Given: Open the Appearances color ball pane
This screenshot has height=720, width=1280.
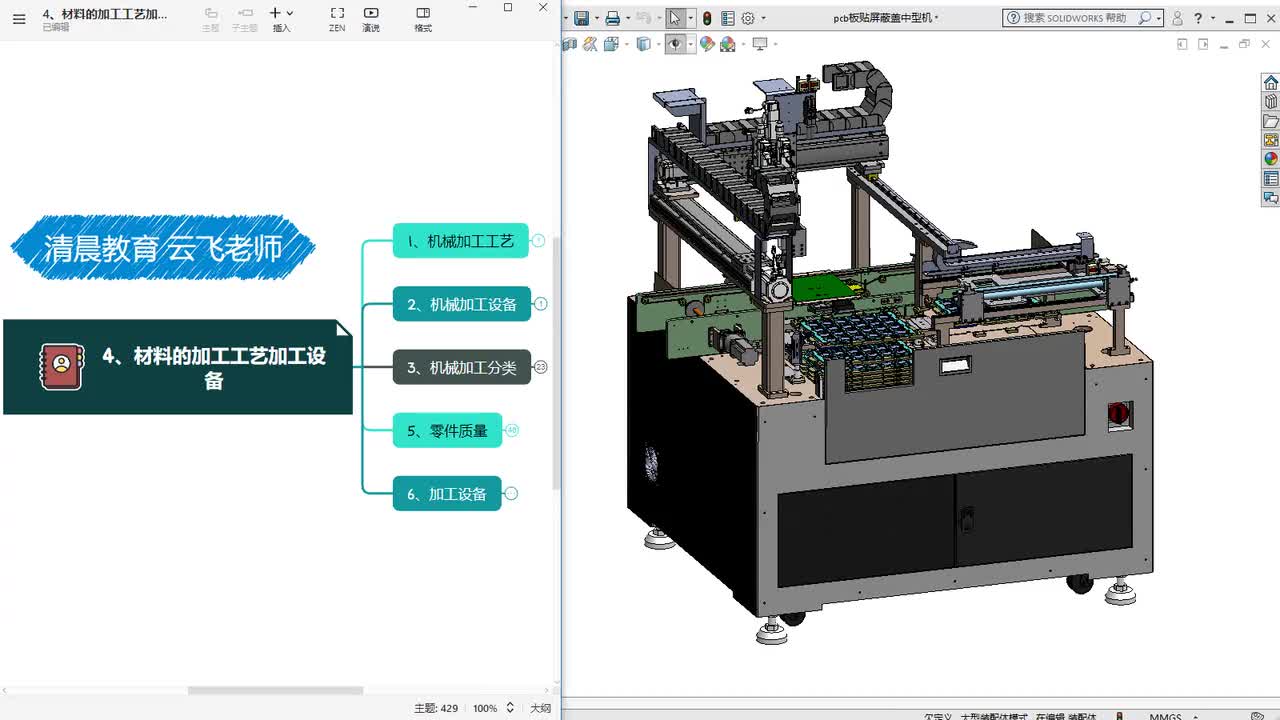Looking at the screenshot, I should [1271, 159].
